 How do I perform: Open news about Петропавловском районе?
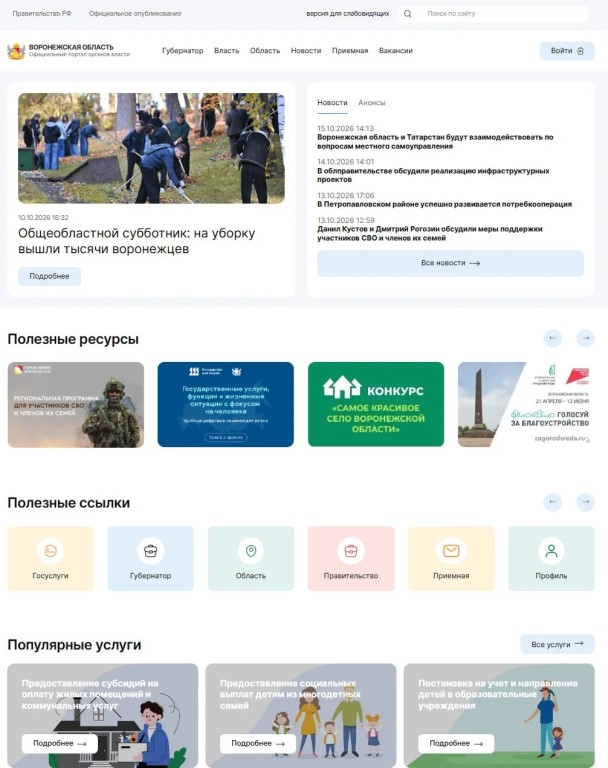pos(444,204)
